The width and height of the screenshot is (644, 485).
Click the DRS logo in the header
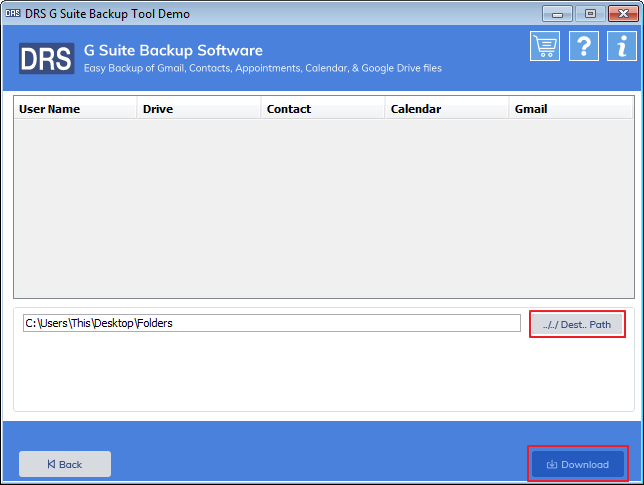point(46,58)
